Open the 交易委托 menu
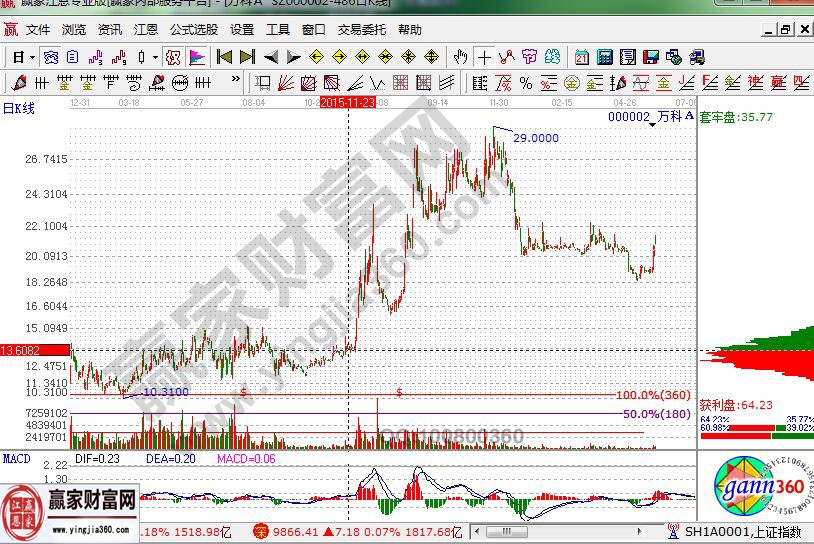The width and height of the screenshot is (814, 544). pos(361,30)
